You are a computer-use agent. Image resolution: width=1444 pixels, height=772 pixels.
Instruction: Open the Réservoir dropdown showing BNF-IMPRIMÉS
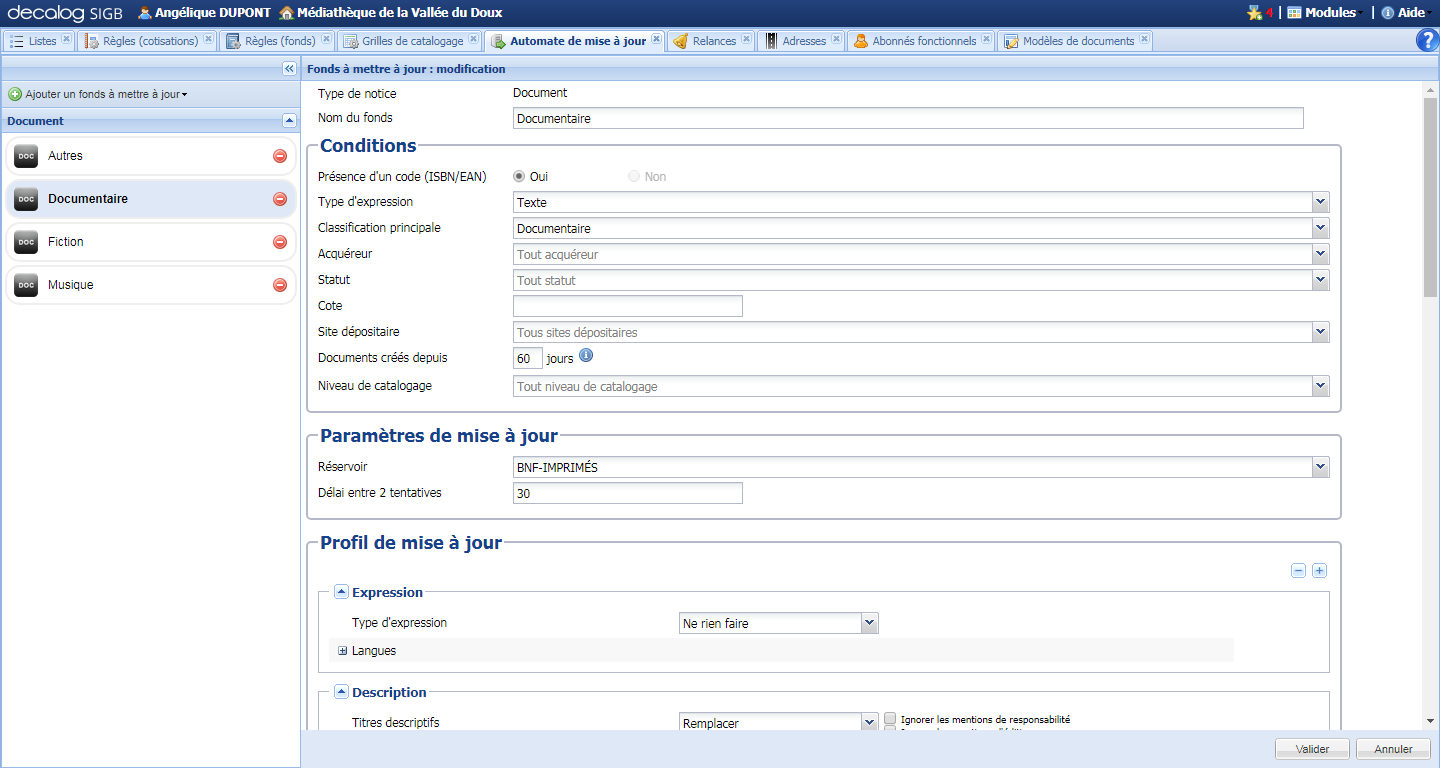pyautogui.click(x=1320, y=466)
